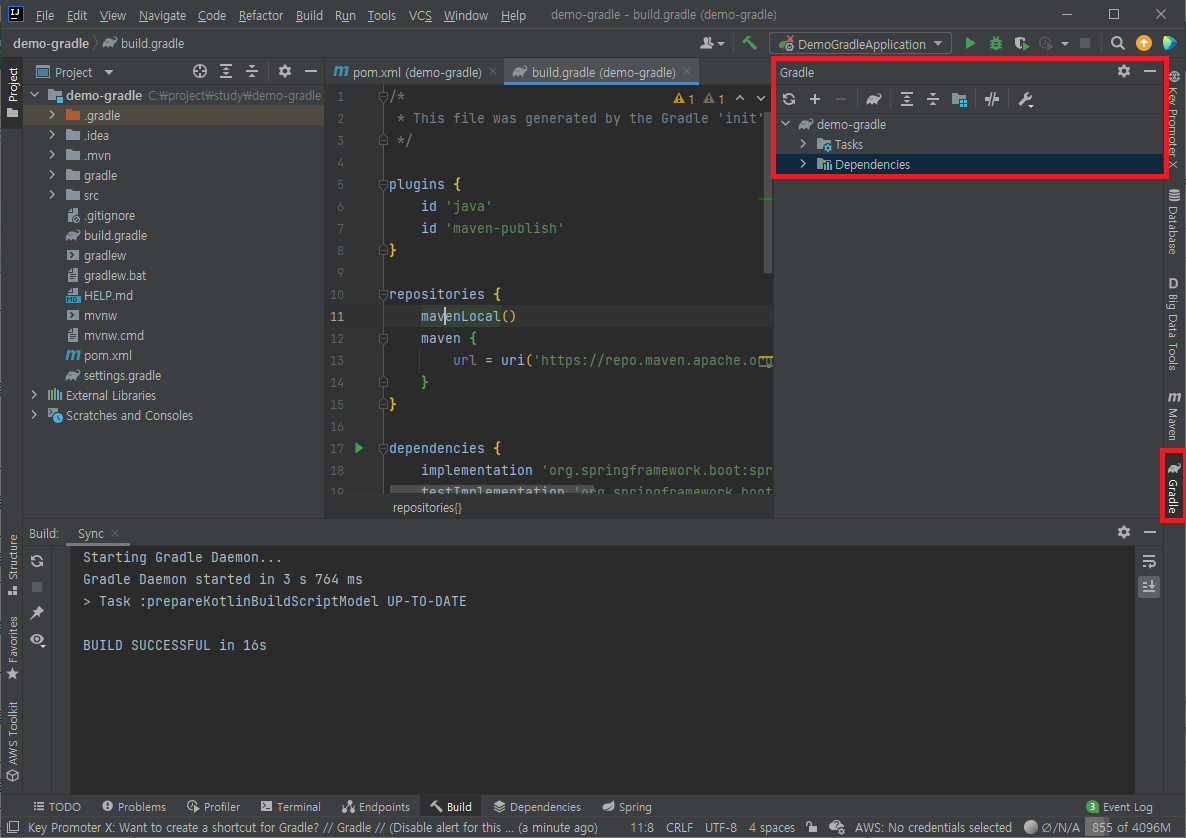Collapse all in Gradle panel
This screenshot has height=838, width=1186.
coord(933,99)
